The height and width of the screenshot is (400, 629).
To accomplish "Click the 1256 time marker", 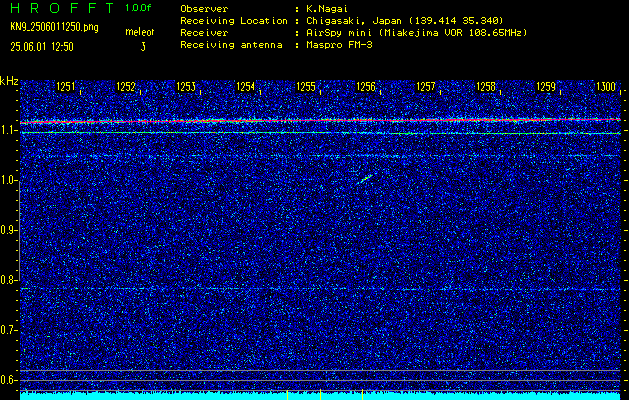I will (x=366, y=87).
